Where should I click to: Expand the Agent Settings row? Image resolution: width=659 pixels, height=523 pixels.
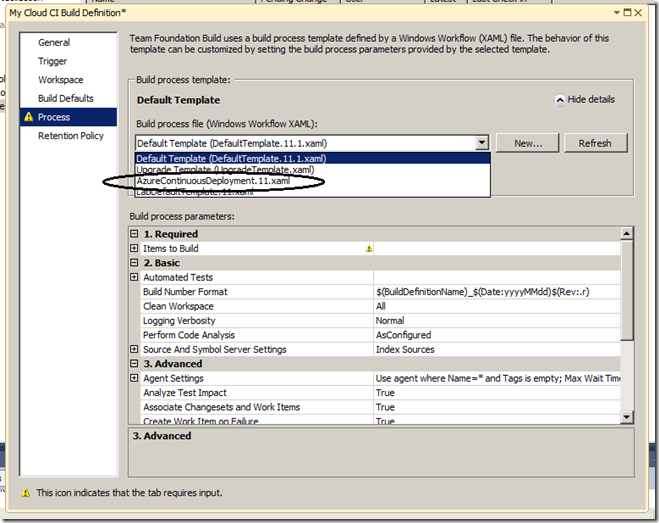[x=135, y=378]
